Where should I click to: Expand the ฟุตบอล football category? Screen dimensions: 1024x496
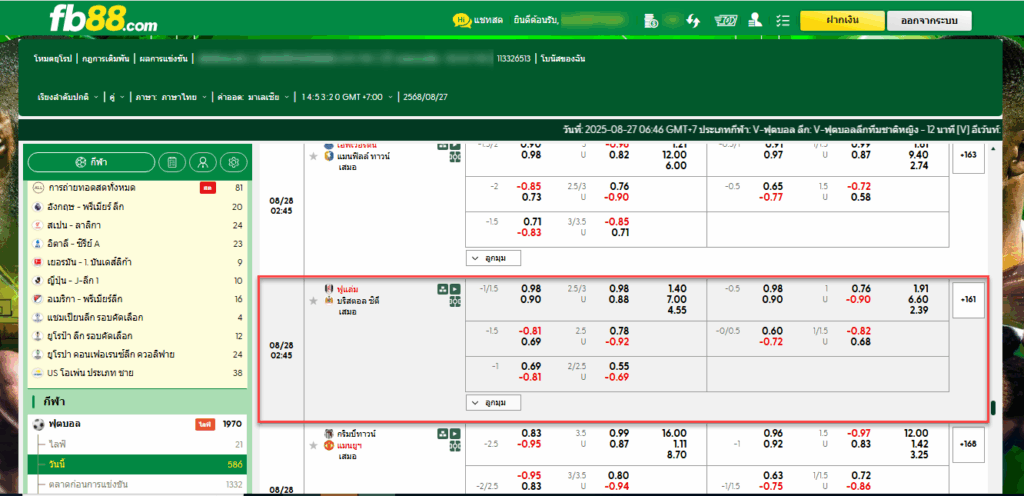pos(137,424)
